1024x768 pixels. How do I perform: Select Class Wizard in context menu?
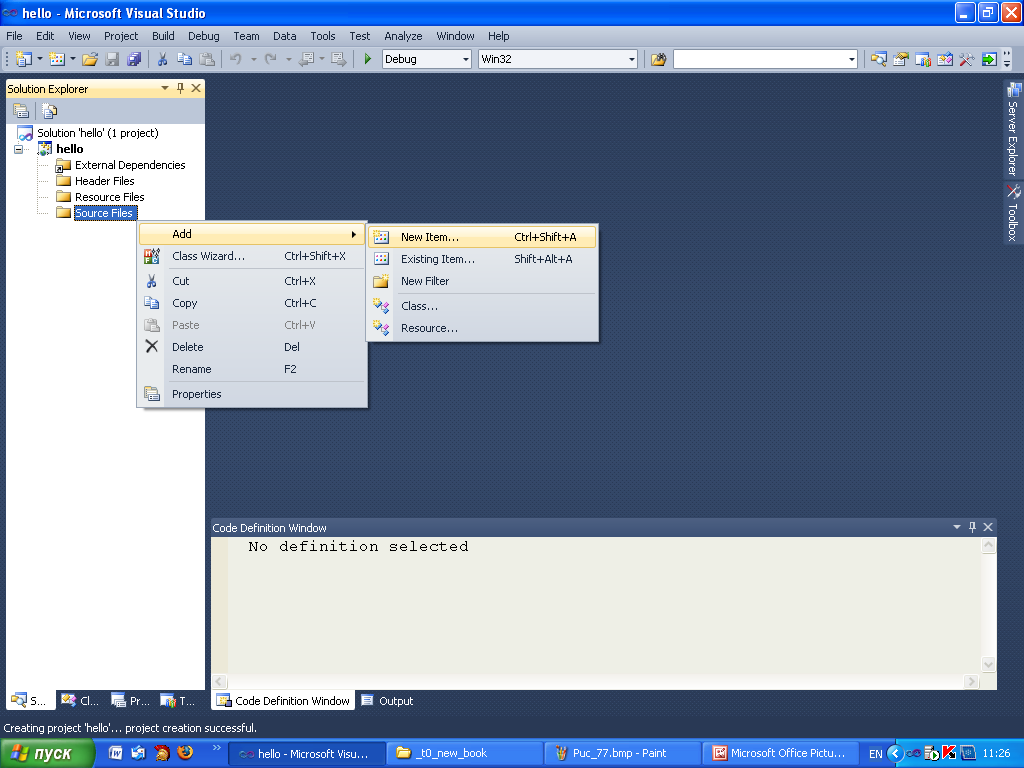coord(252,256)
